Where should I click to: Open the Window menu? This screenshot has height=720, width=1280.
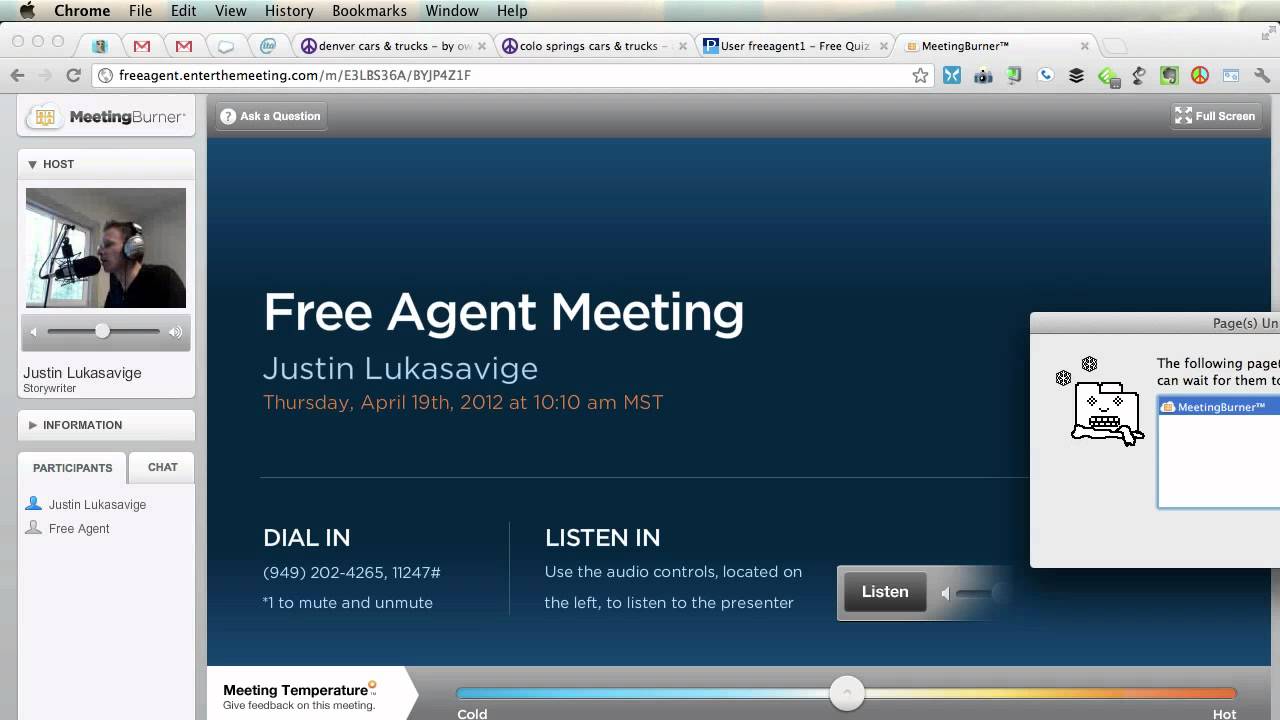pos(452,11)
